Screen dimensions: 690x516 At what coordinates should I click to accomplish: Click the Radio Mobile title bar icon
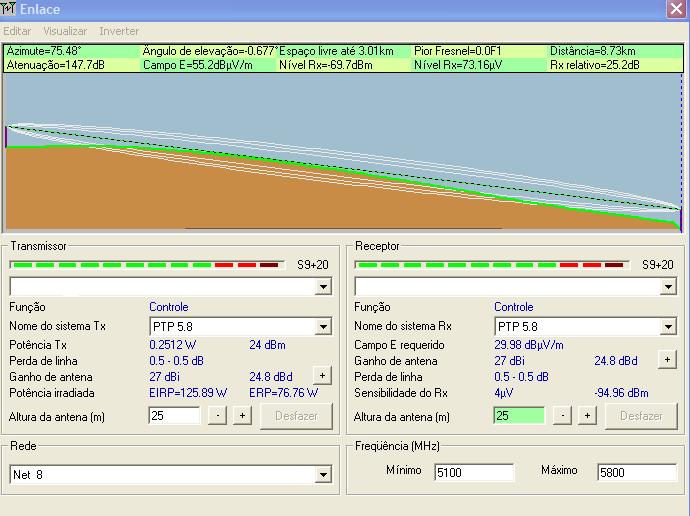[x=9, y=9]
